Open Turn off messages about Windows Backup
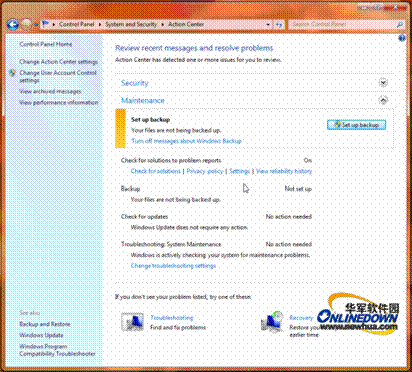 click(186, 141)
